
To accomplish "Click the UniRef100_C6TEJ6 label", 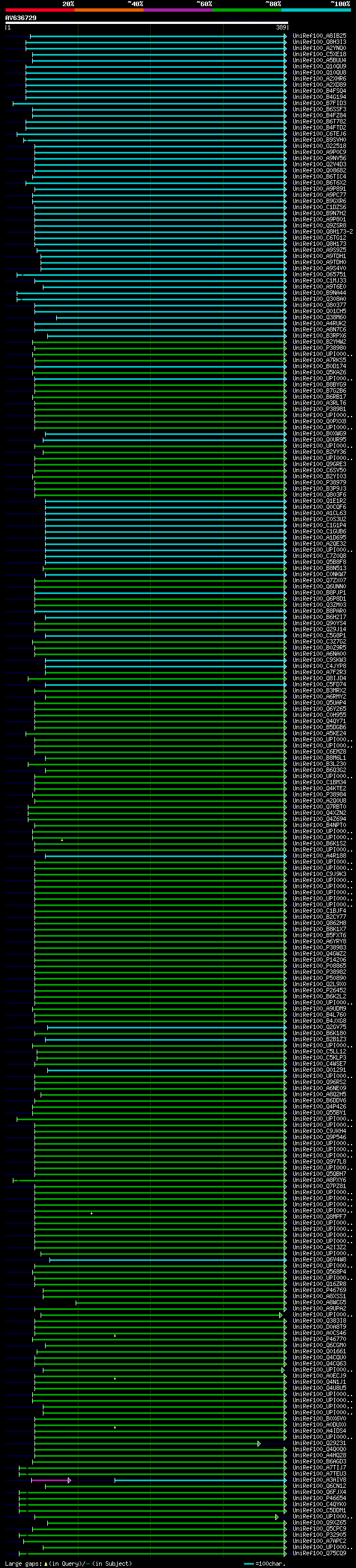I will (319, 135).
